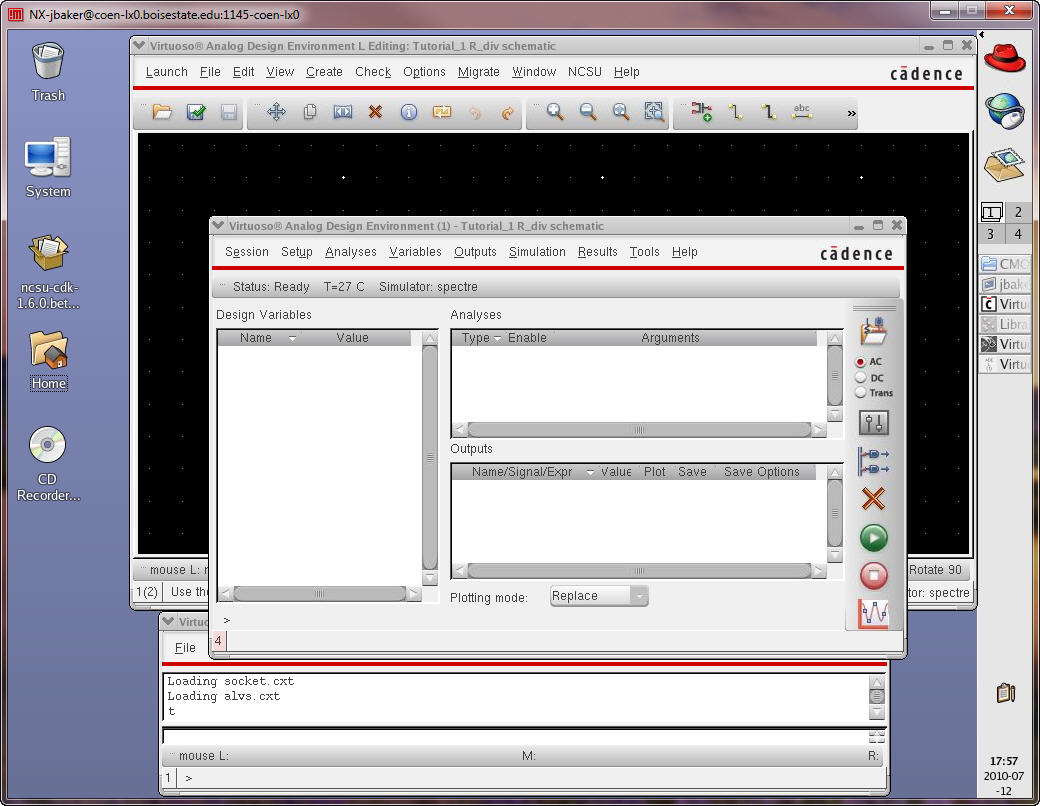Open the Migrate menu
This screenshot has width=1040, height=806.
click(479, 72)
